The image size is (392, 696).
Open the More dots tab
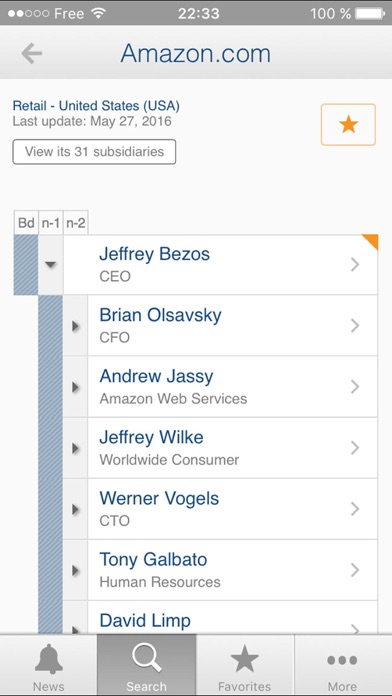coord(343,664)
